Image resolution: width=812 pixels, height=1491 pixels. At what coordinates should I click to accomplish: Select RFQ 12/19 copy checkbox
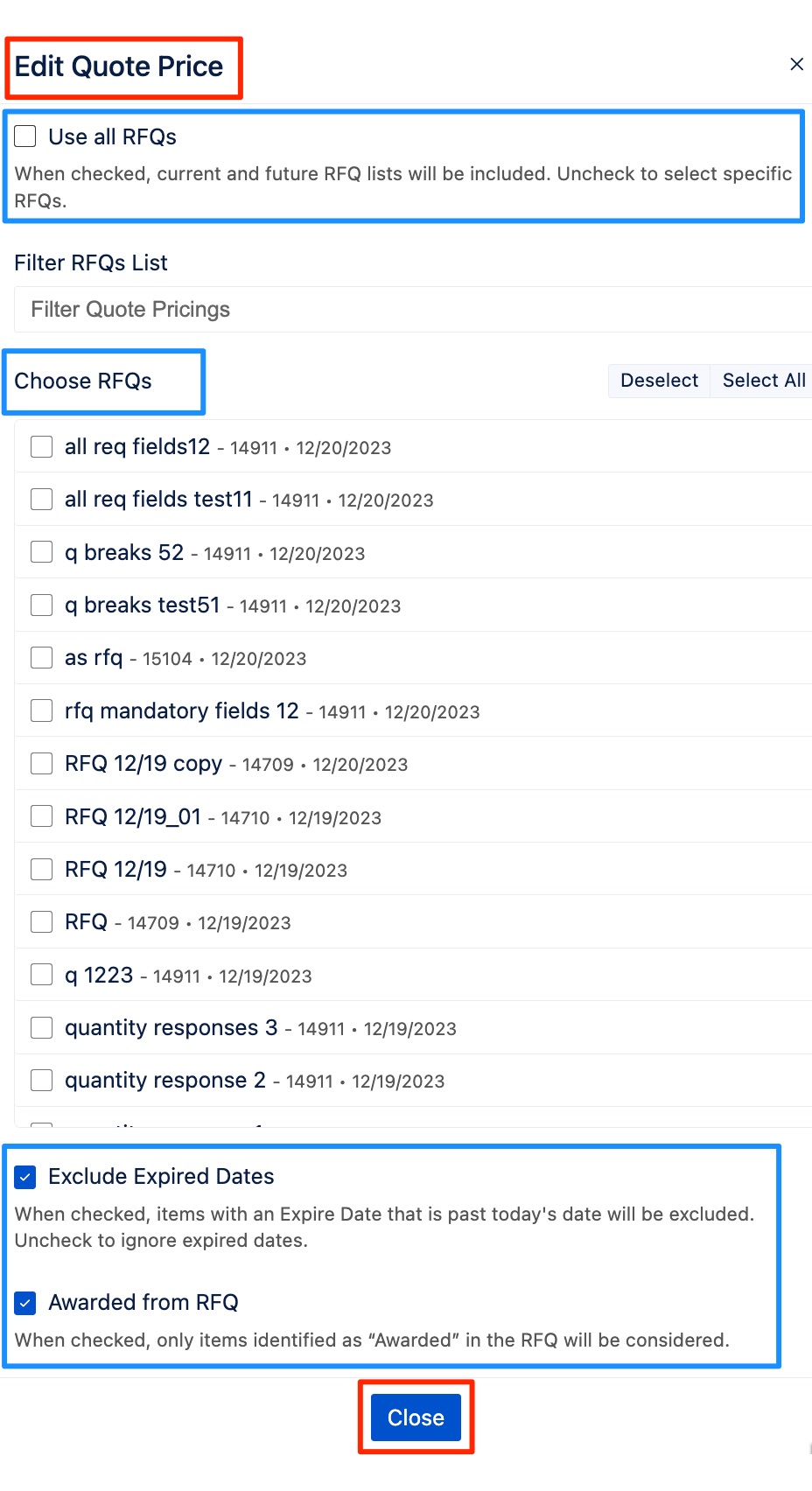pyautogui.click(x=41, y=764)
